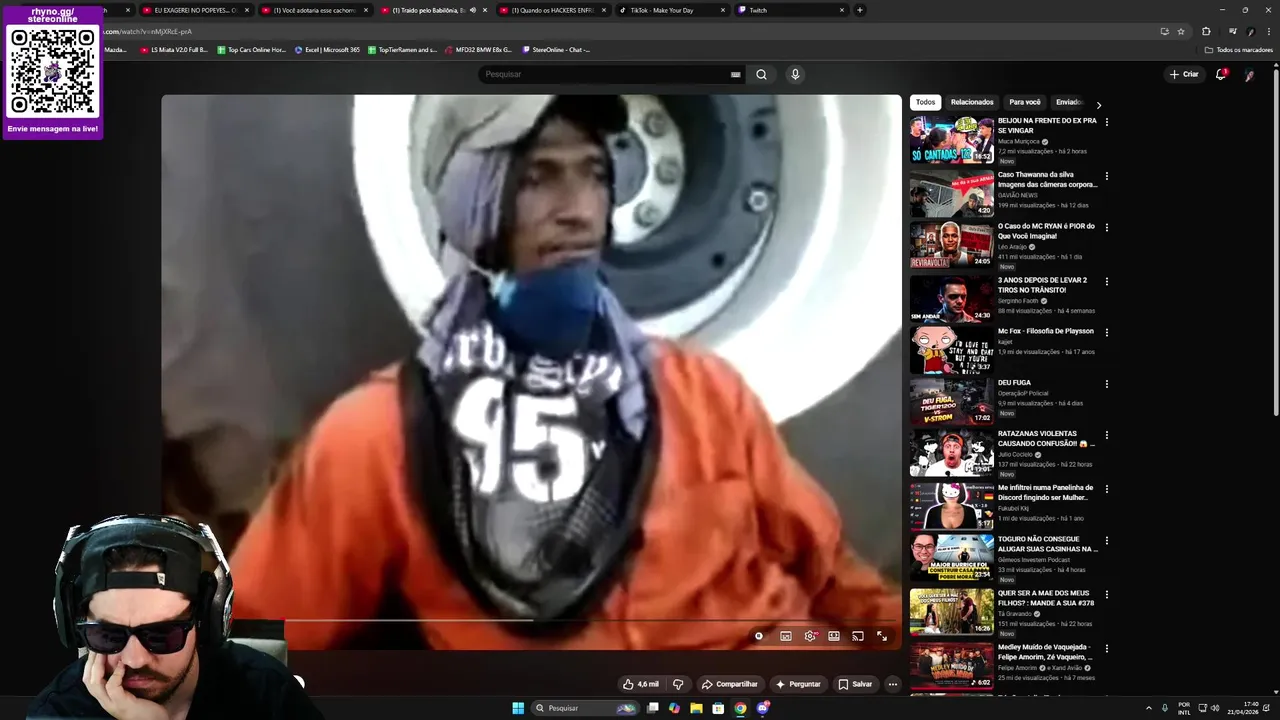Dislike the video
This screenshot has height=720, width=1280.
(678, 684)
